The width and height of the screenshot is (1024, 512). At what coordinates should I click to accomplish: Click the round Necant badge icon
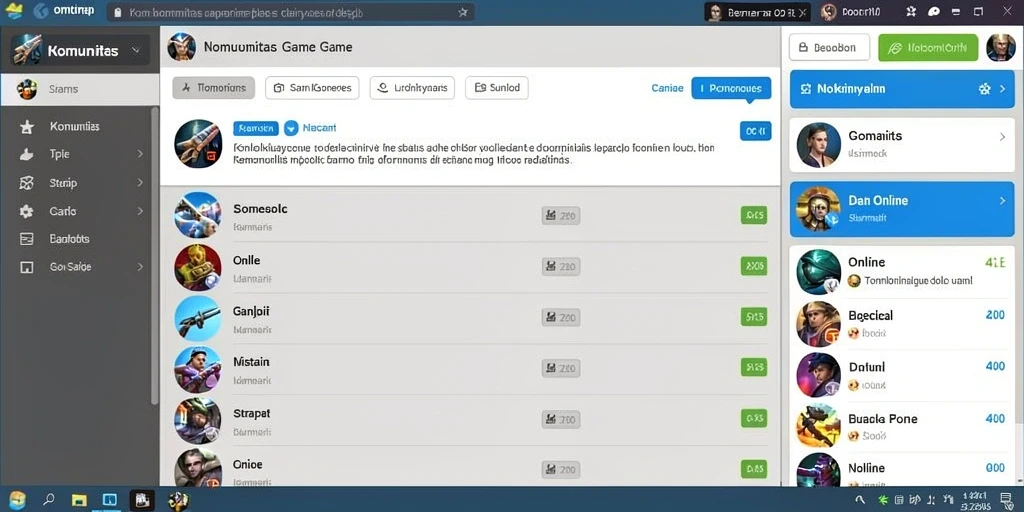click(291, 128)
